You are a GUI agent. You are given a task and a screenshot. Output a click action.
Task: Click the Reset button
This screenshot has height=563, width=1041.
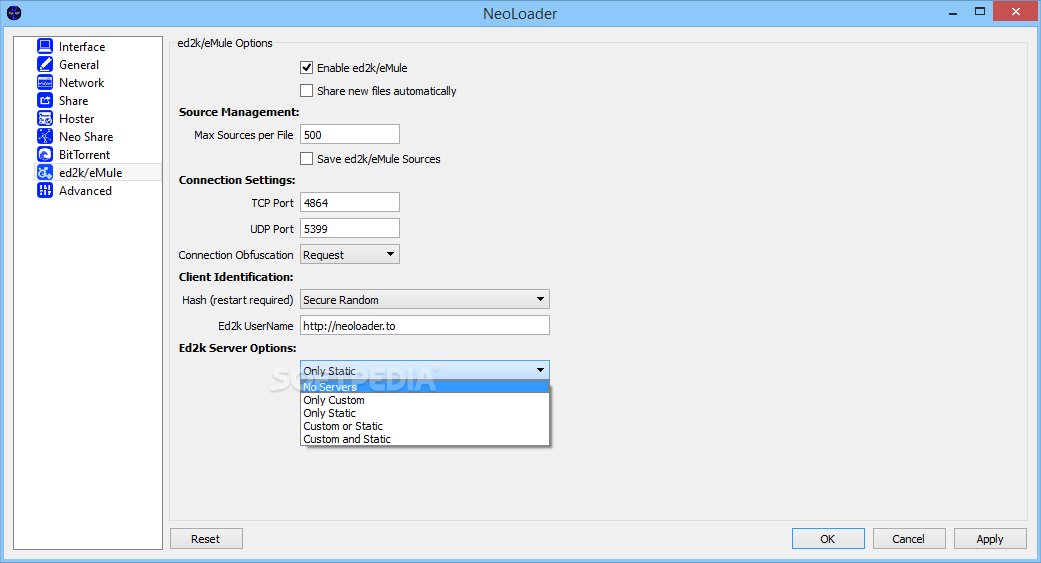tap(206, 538)
